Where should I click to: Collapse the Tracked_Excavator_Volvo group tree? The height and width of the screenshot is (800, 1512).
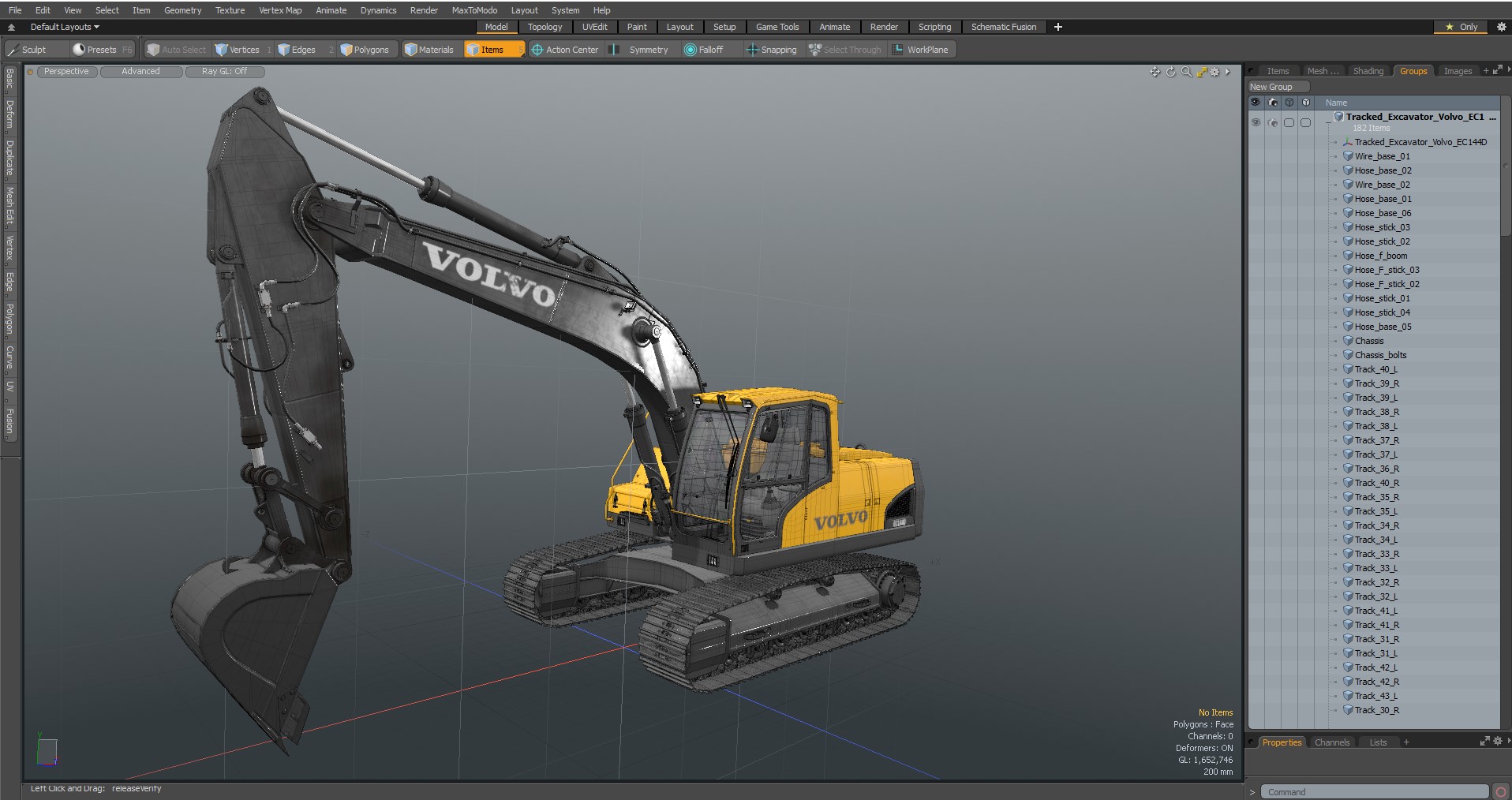(1328, 122)
